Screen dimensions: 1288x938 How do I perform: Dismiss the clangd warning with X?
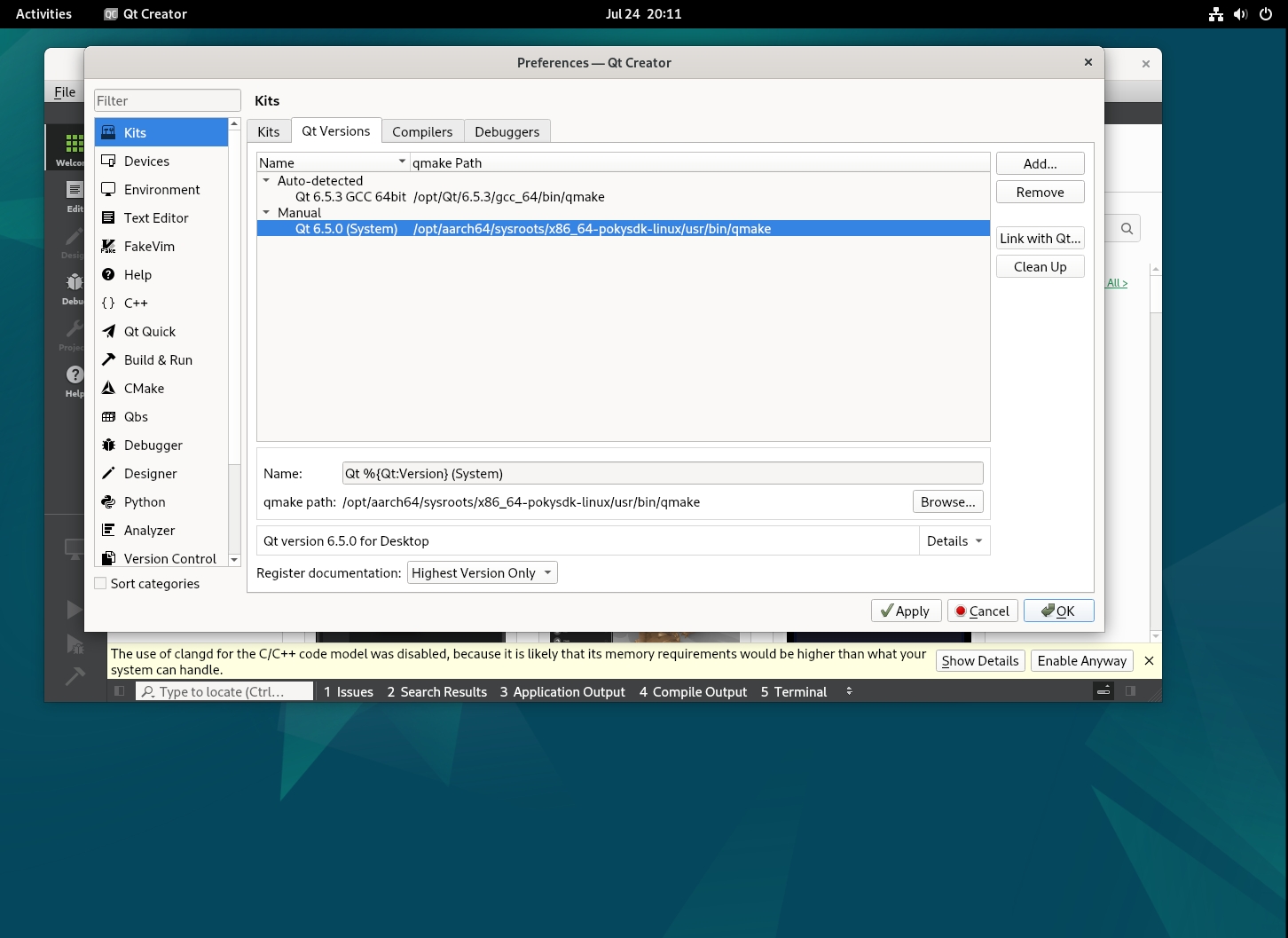[x=1149, y=660]
